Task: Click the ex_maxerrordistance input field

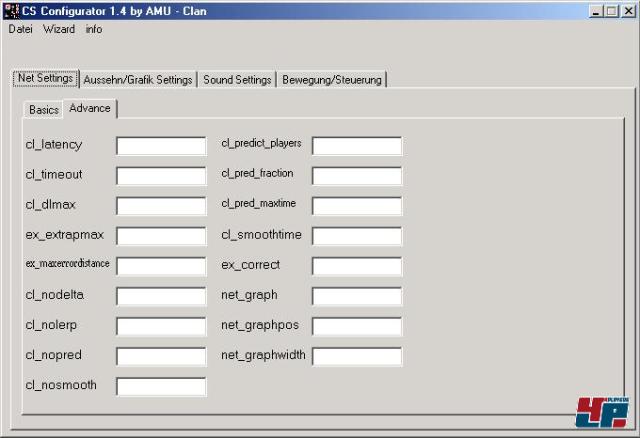Action: pos(161,267)
